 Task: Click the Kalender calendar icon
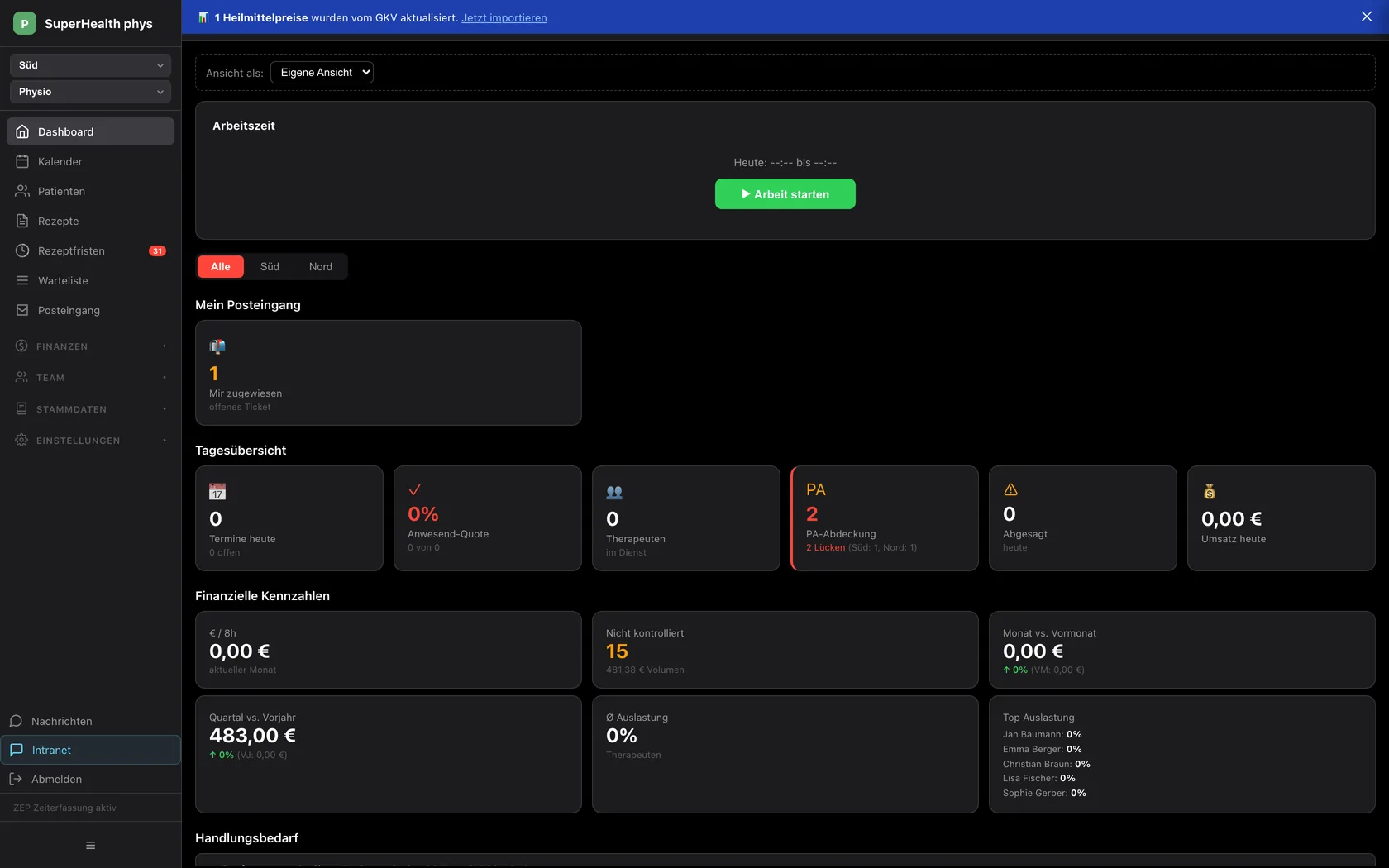tap(22, 161)
